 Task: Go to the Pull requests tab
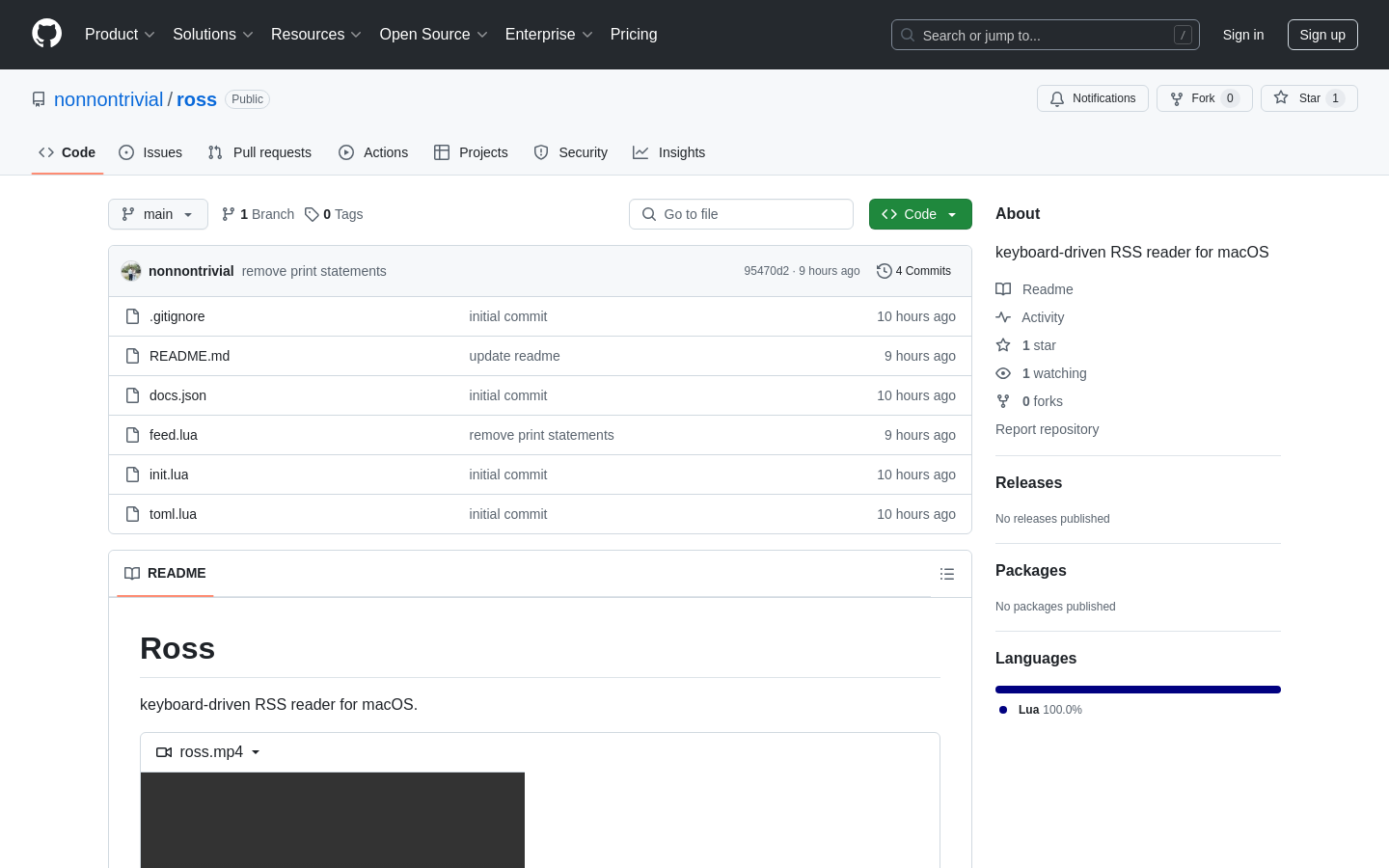coord(259,152)
